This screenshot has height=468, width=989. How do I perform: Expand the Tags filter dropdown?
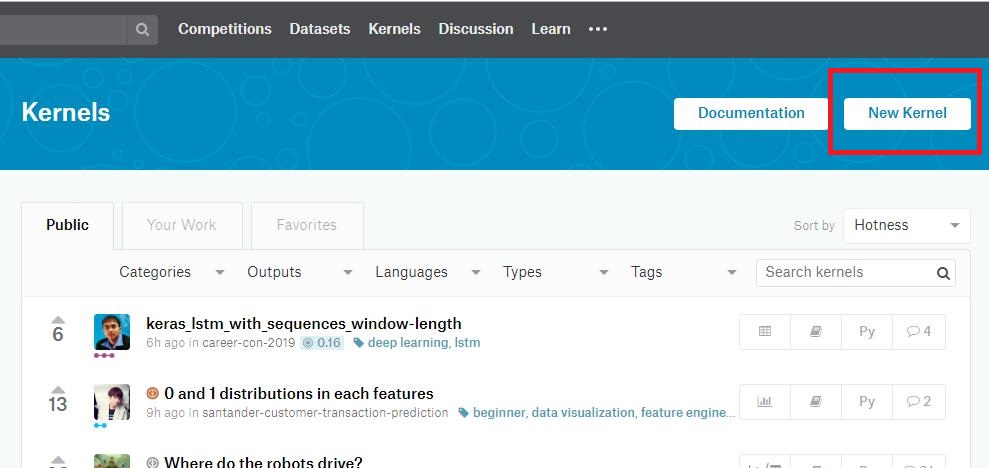tap(684, 272)
